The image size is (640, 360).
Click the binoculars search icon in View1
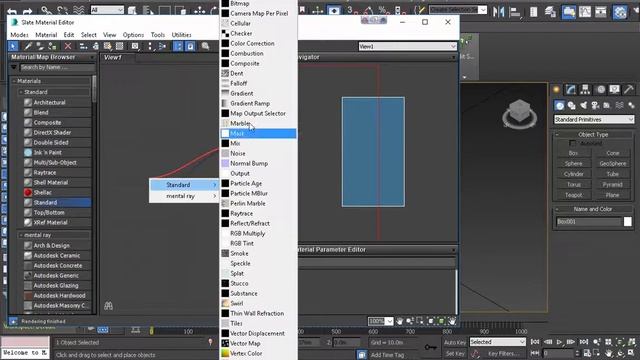(108, 305)
